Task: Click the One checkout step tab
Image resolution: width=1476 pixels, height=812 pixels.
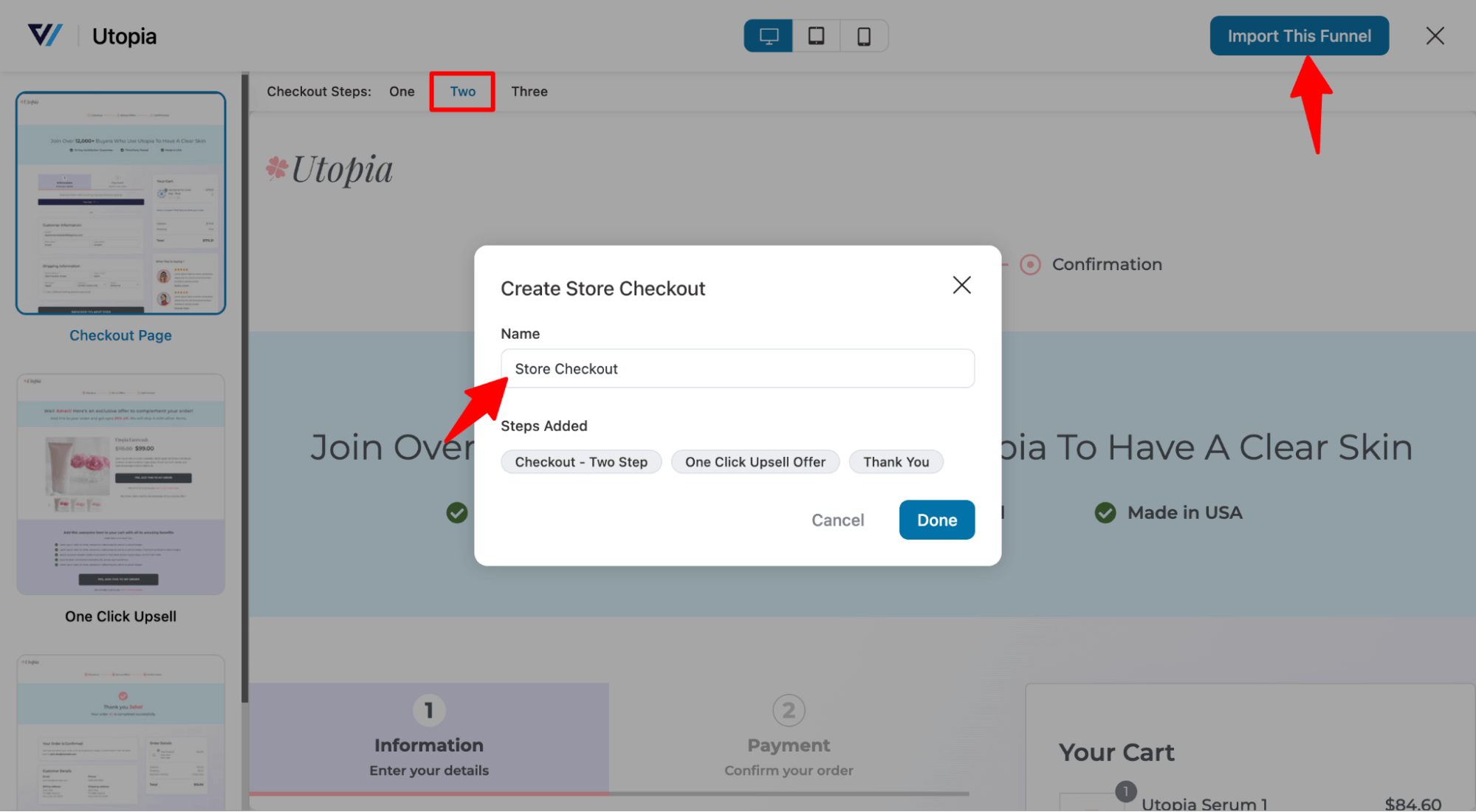Action: (402, 91)
